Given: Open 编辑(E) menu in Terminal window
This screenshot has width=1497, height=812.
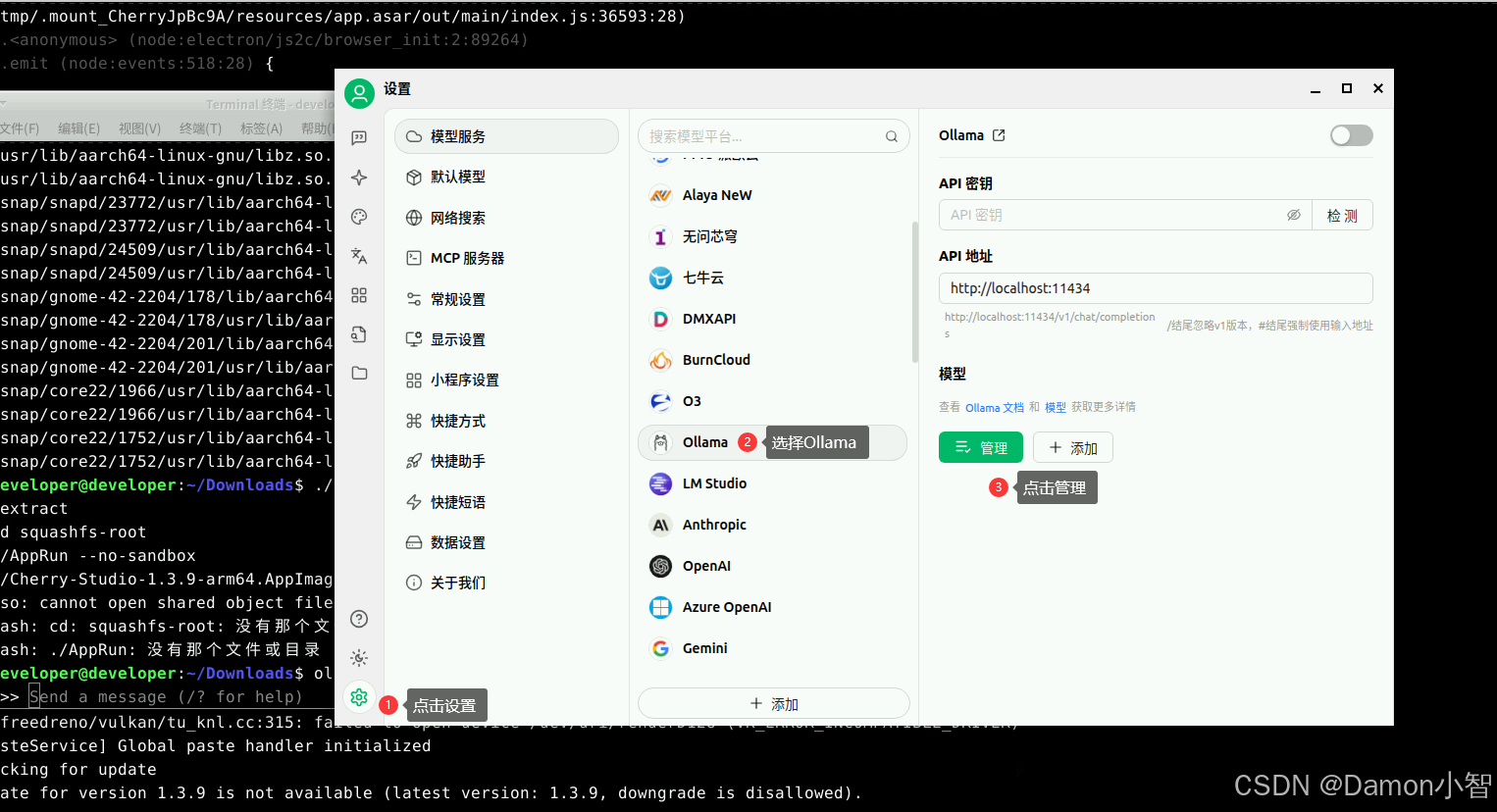Looking at the screenshot, I should tap(78, 128).
